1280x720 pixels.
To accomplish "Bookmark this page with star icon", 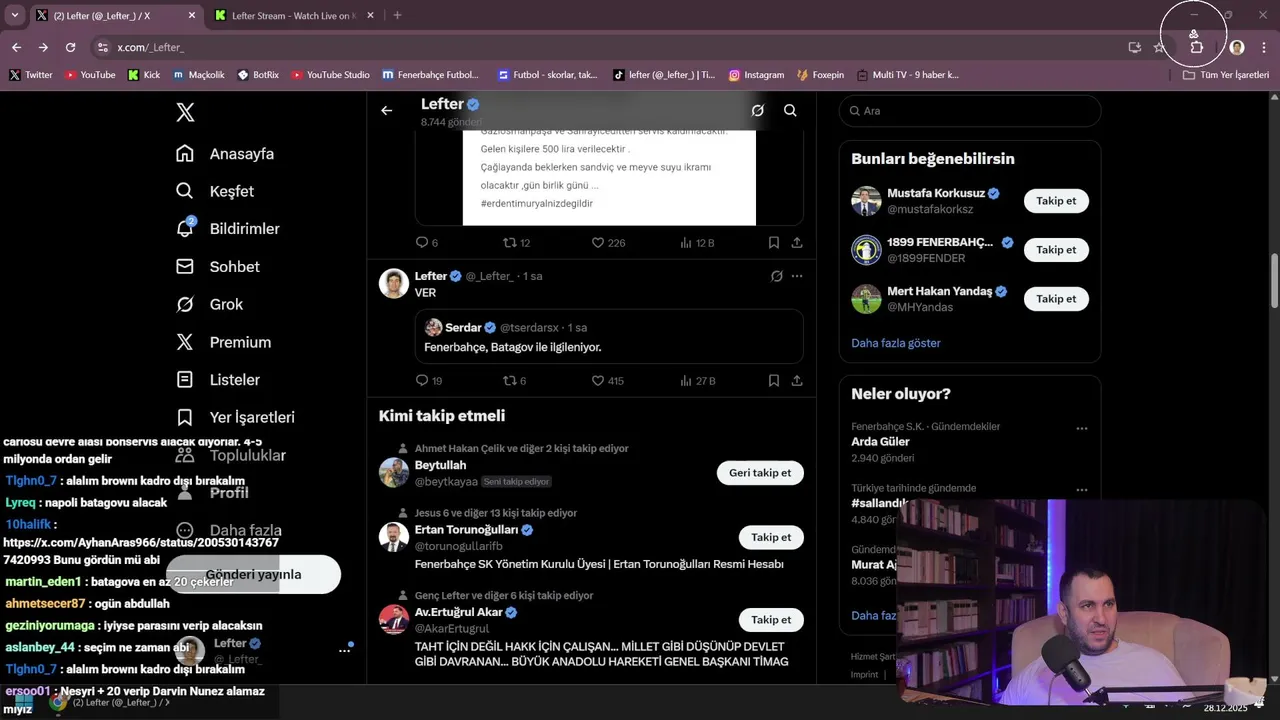I will (x=1159, y=47).
